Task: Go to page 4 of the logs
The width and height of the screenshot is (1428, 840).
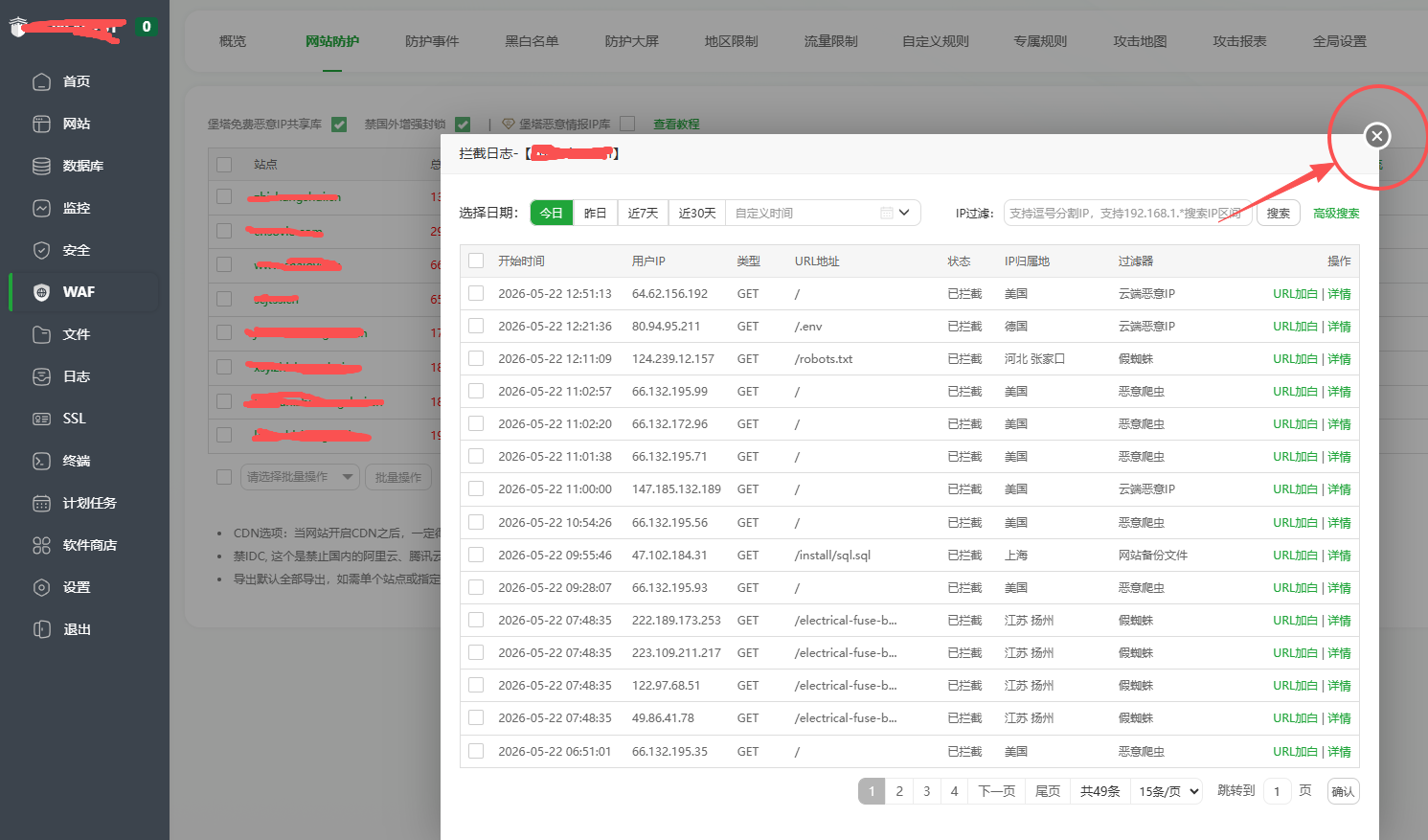Action: [x=954, y=791]
